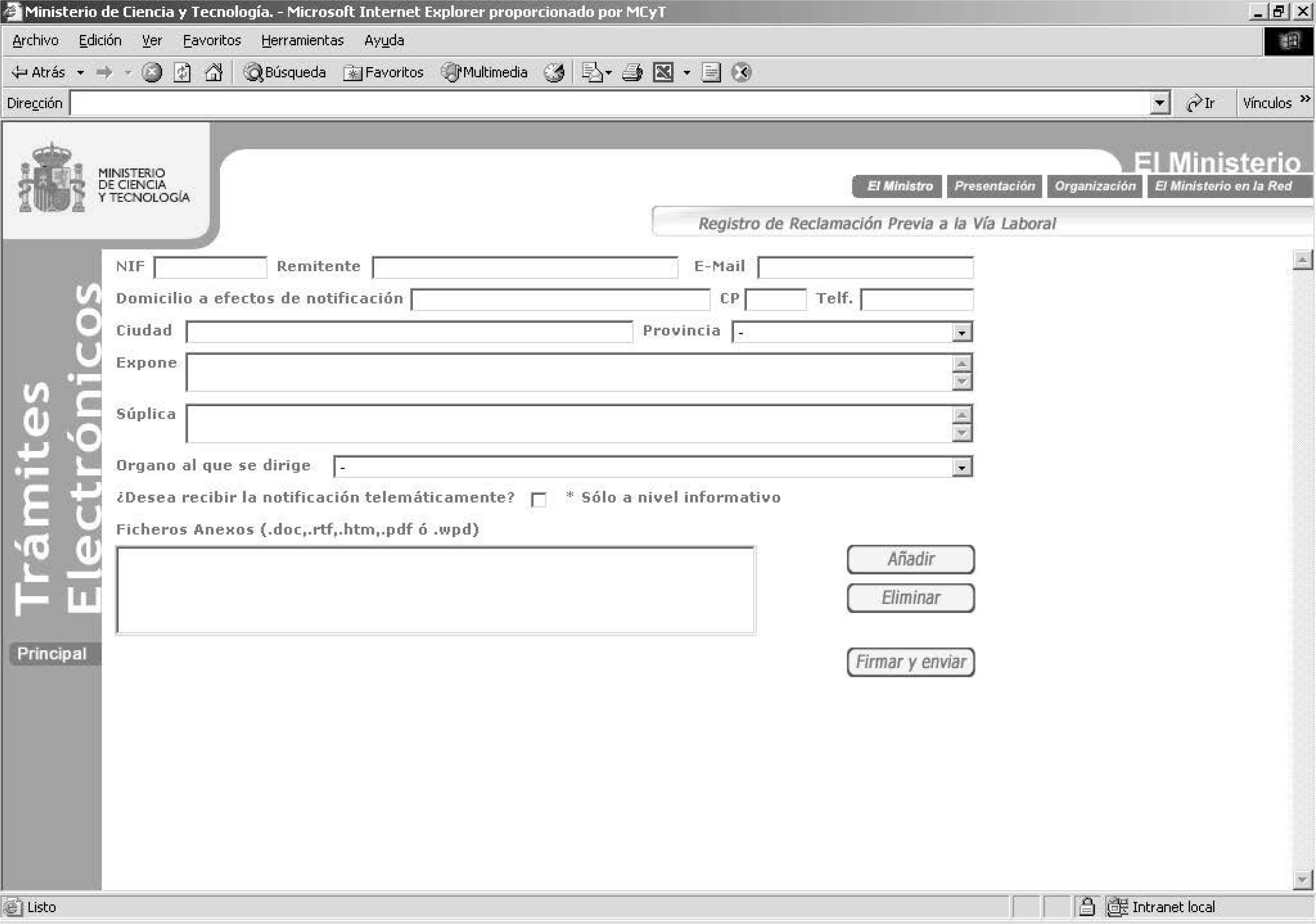The height and width of the screenshot is (924, 1316).
Task: Print the page with the printer icon
Action: 633,72
